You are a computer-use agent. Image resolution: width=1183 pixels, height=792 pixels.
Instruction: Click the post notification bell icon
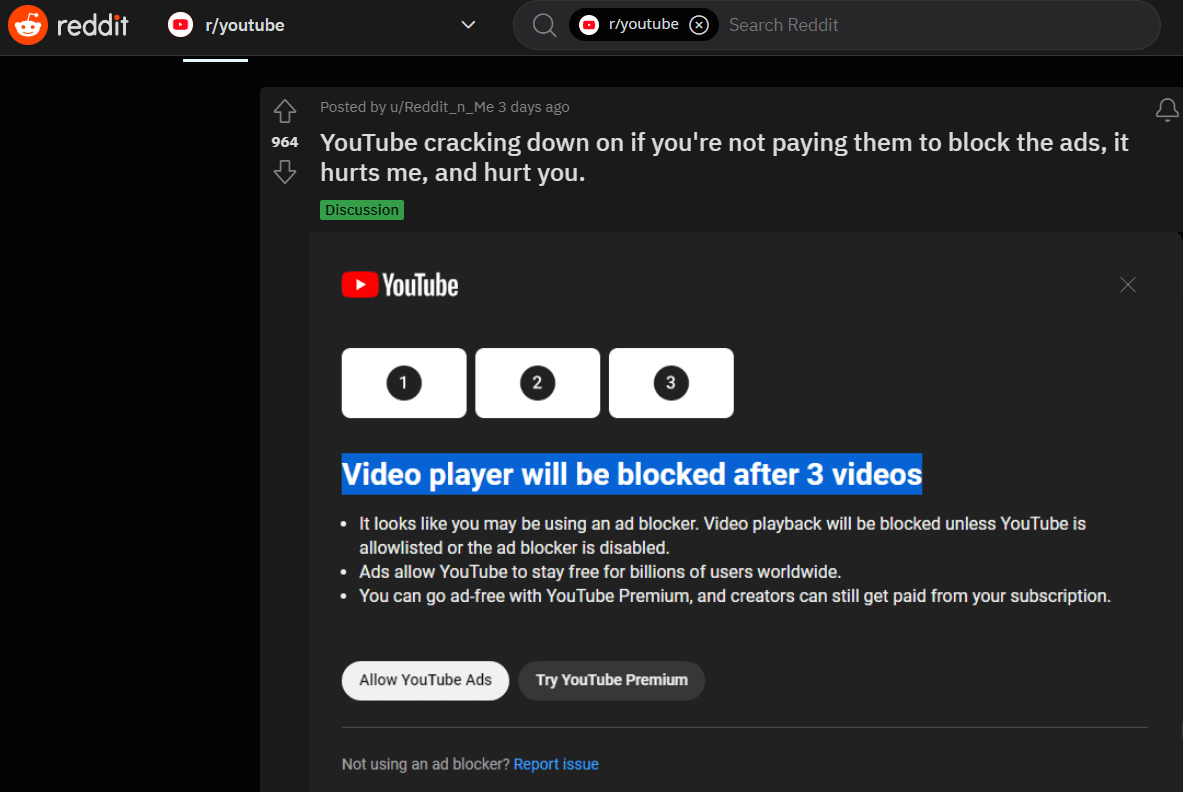[1166, 110]
